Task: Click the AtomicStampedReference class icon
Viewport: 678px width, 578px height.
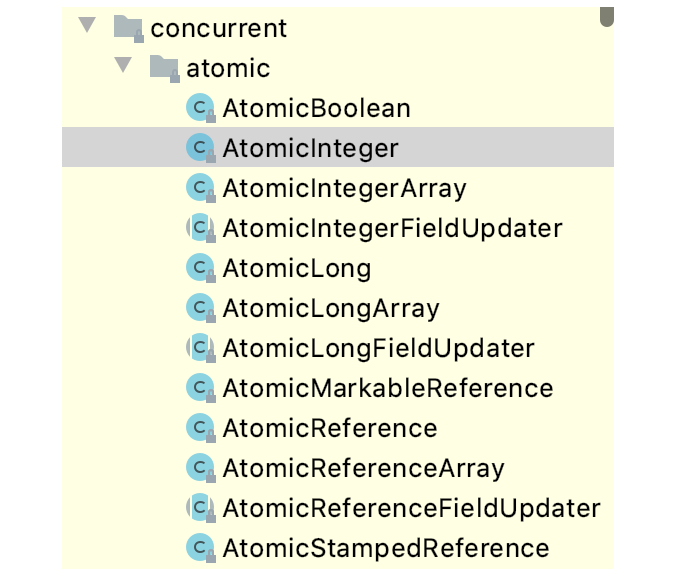Action: (201, 548)
